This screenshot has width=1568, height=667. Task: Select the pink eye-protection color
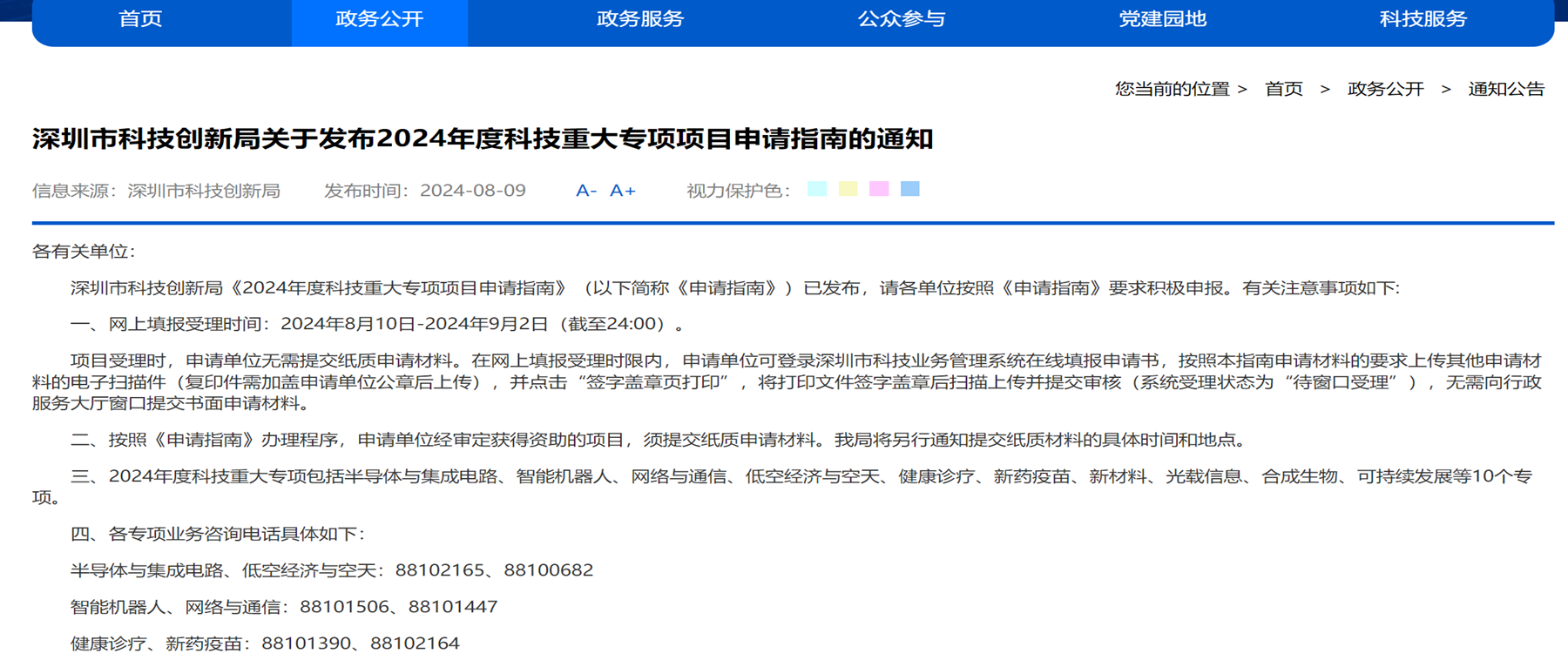point(879,189)
